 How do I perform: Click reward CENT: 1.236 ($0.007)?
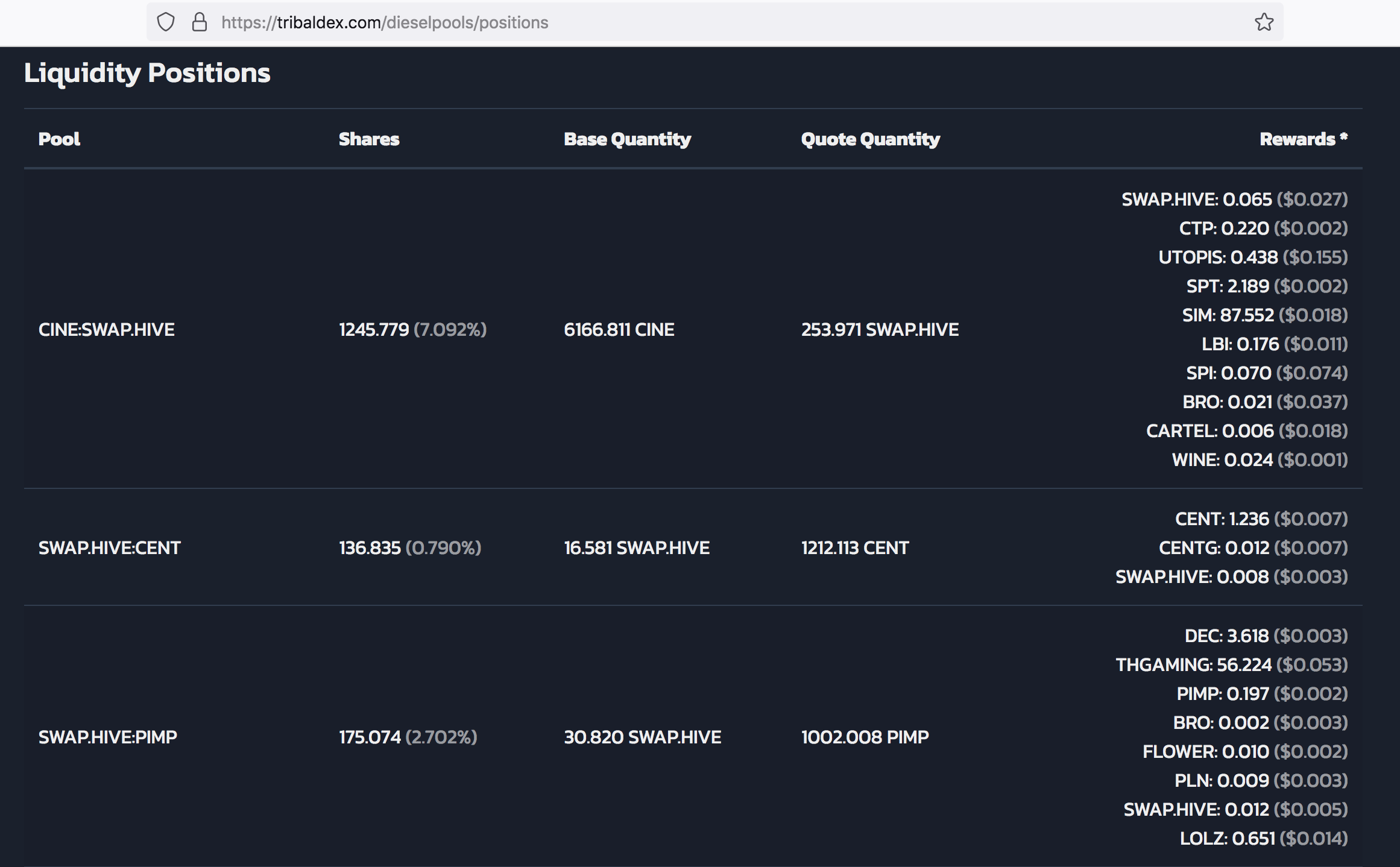pos(1261,519)
